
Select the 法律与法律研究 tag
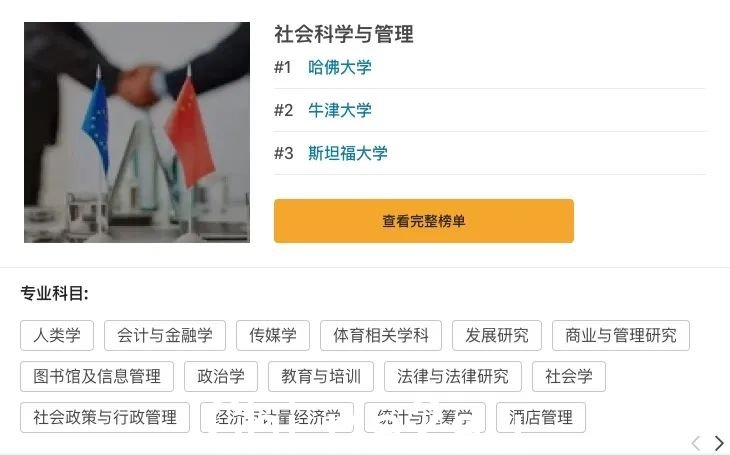click(453, 376)
